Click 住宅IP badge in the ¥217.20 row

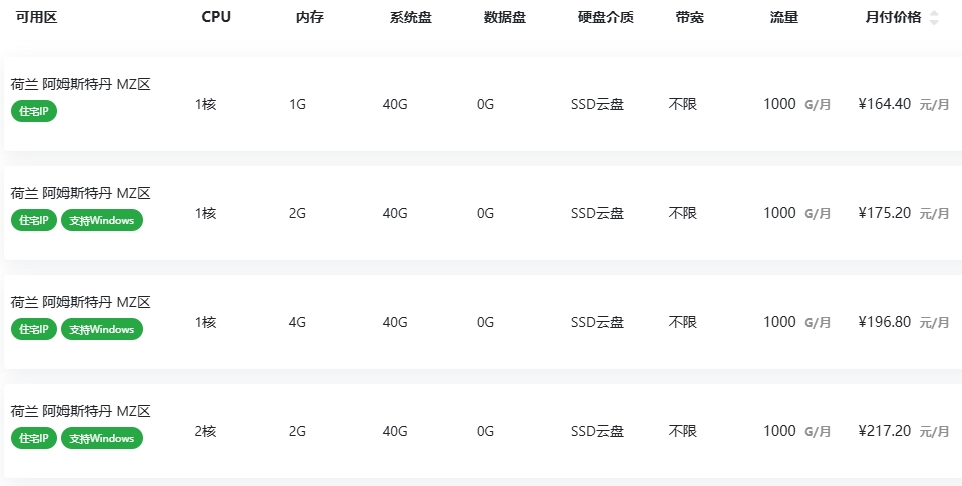coord(34,438)
